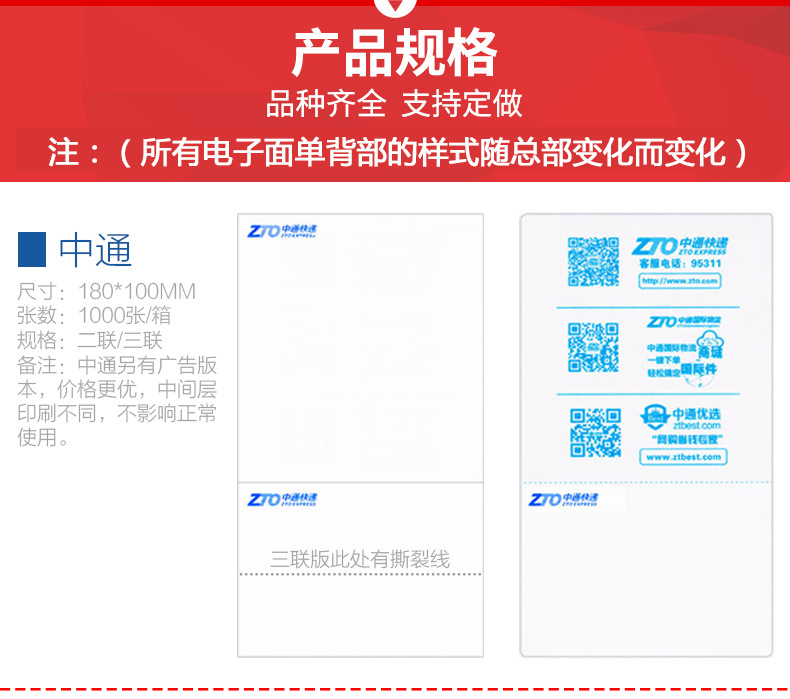Screen dimensions: 790x699
Task: Click the ztbest.com text
Action: tap(696, 426)
